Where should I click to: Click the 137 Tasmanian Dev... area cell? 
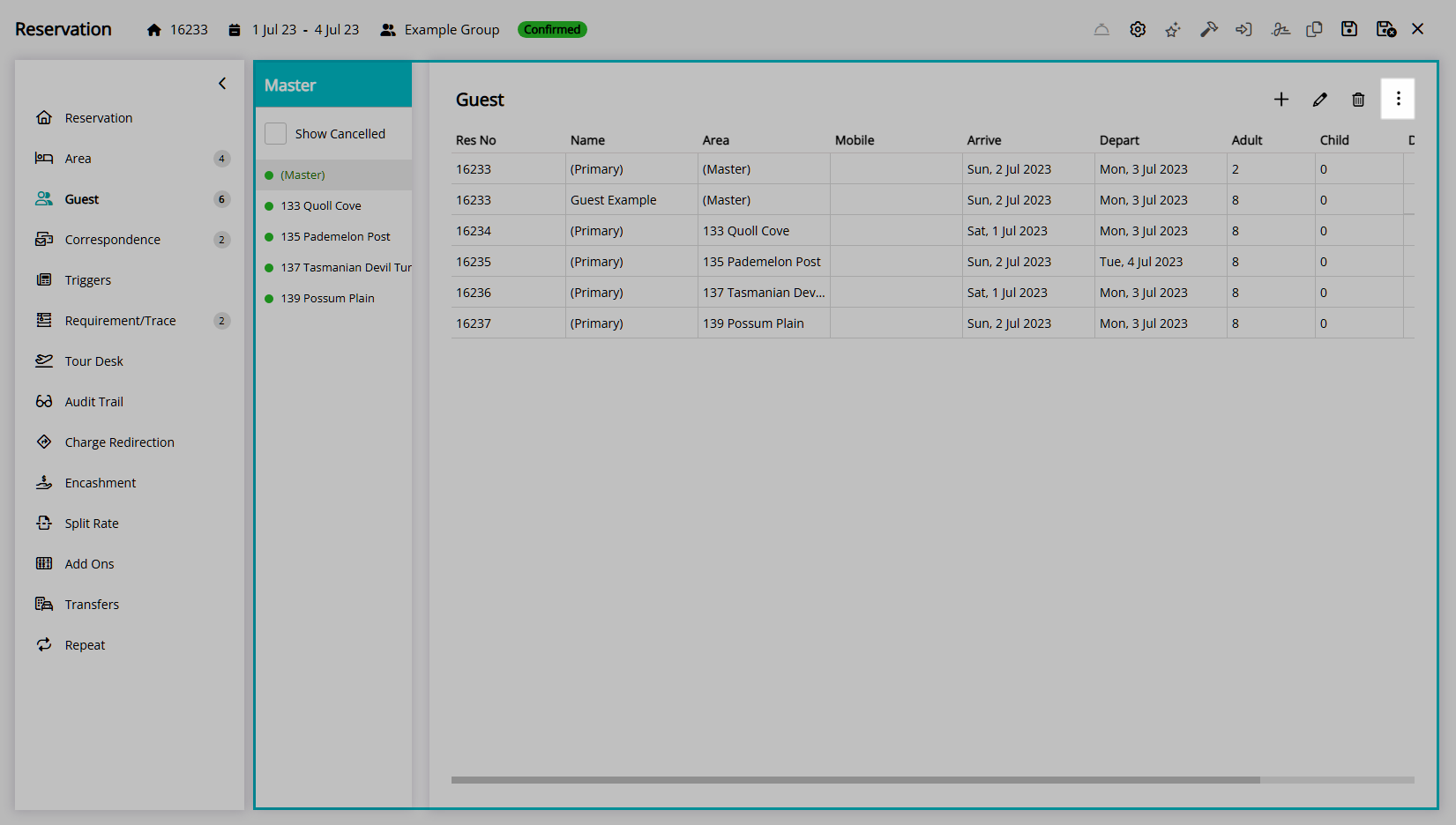[x=764, y=293]
